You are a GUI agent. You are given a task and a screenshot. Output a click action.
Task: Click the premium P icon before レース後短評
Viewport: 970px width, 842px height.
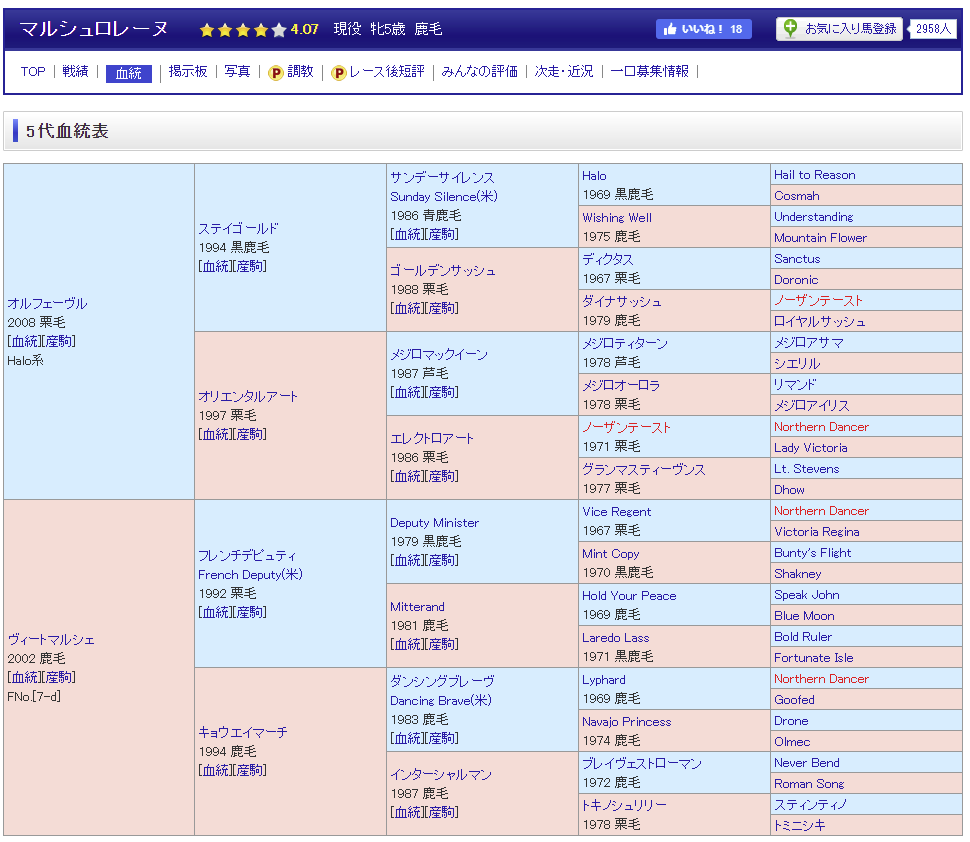(x=338, y=73)
